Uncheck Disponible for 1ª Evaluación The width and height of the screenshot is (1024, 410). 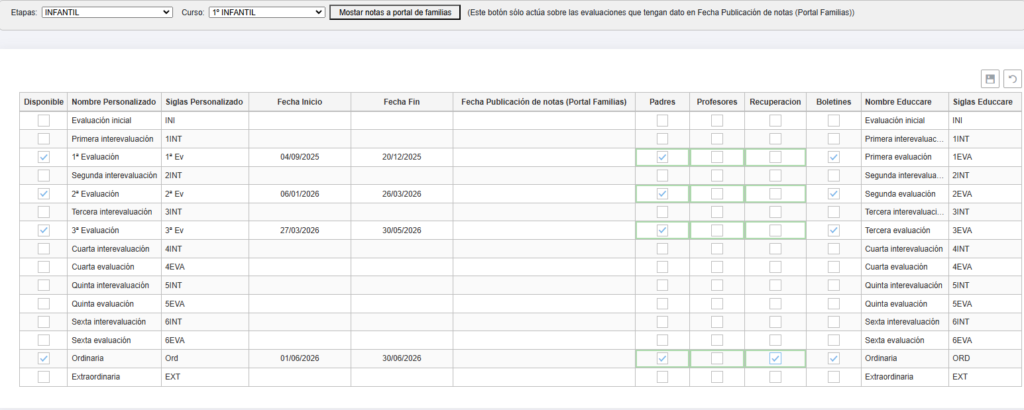point(43,158)
